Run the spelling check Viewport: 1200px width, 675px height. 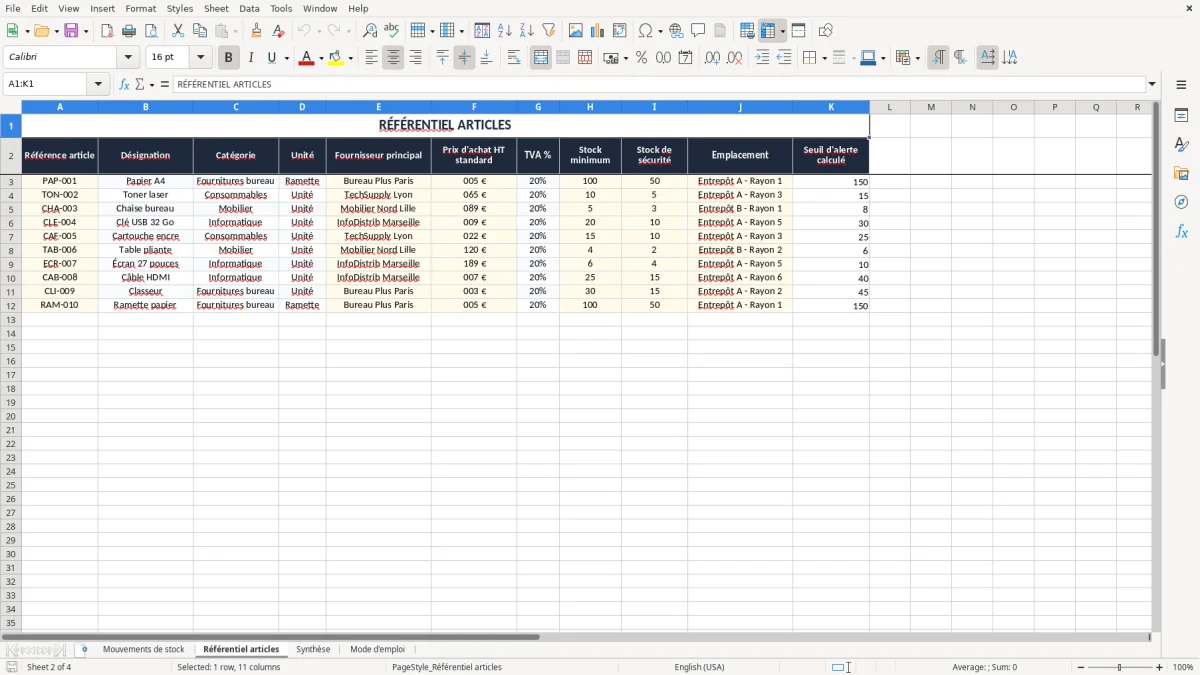[391, 31]
